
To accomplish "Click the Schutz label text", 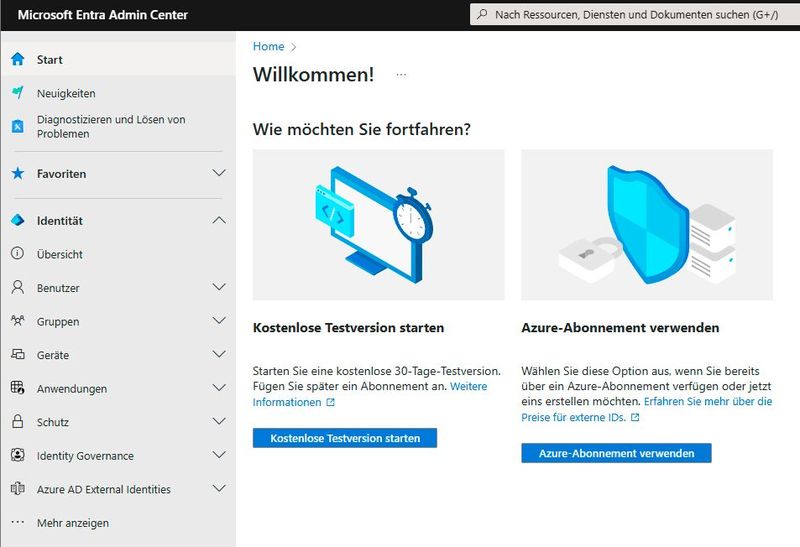I will (x=53, y=422).
